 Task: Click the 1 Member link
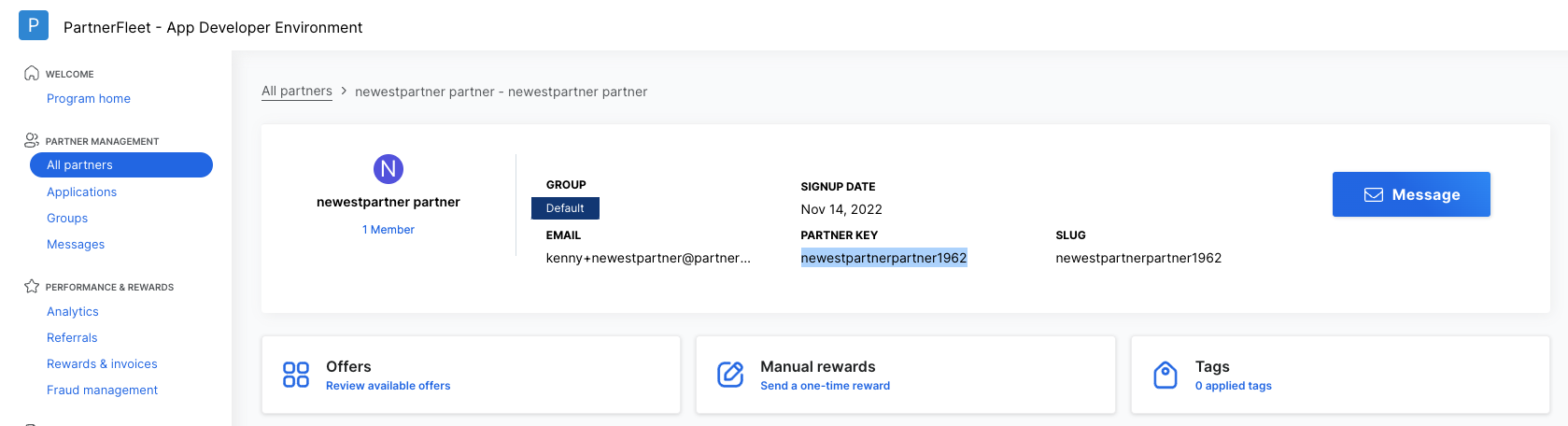pyautogui.click(x=388, y=229)
